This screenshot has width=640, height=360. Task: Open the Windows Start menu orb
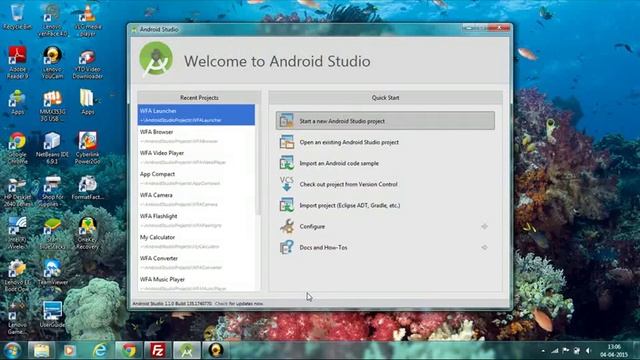12,350
